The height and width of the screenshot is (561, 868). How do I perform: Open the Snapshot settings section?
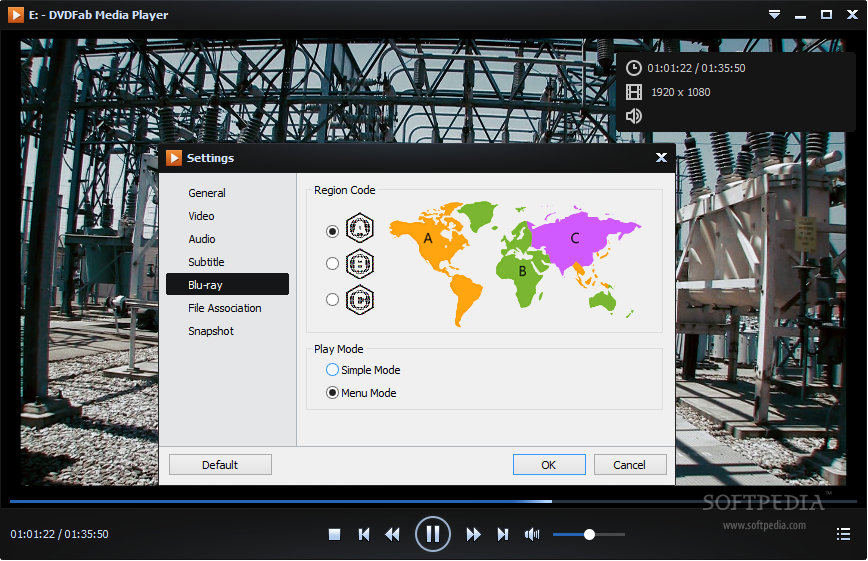[210, 331]
